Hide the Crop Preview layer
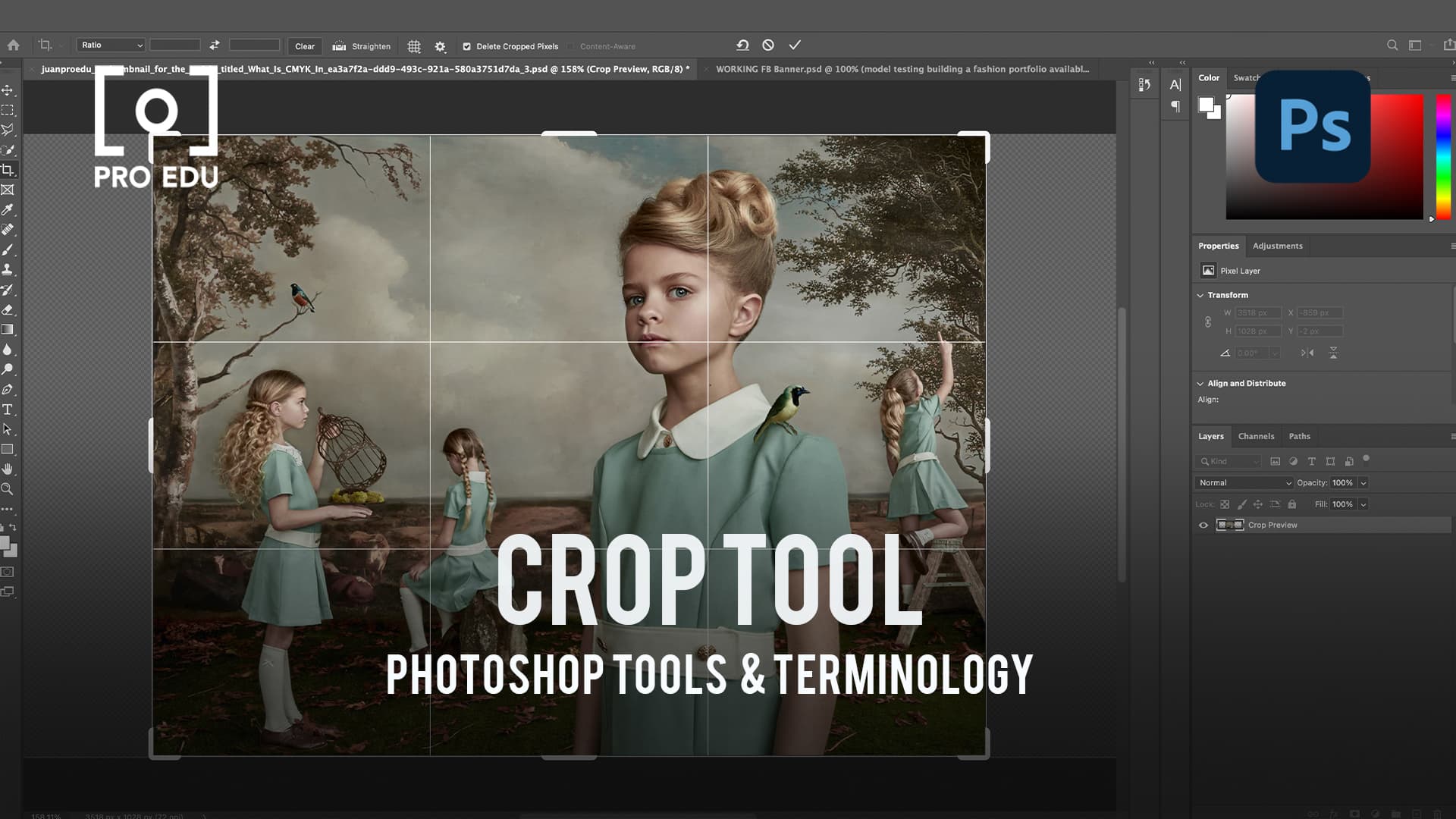Viewport: 1456px width, 819px height. point(1203,525)
